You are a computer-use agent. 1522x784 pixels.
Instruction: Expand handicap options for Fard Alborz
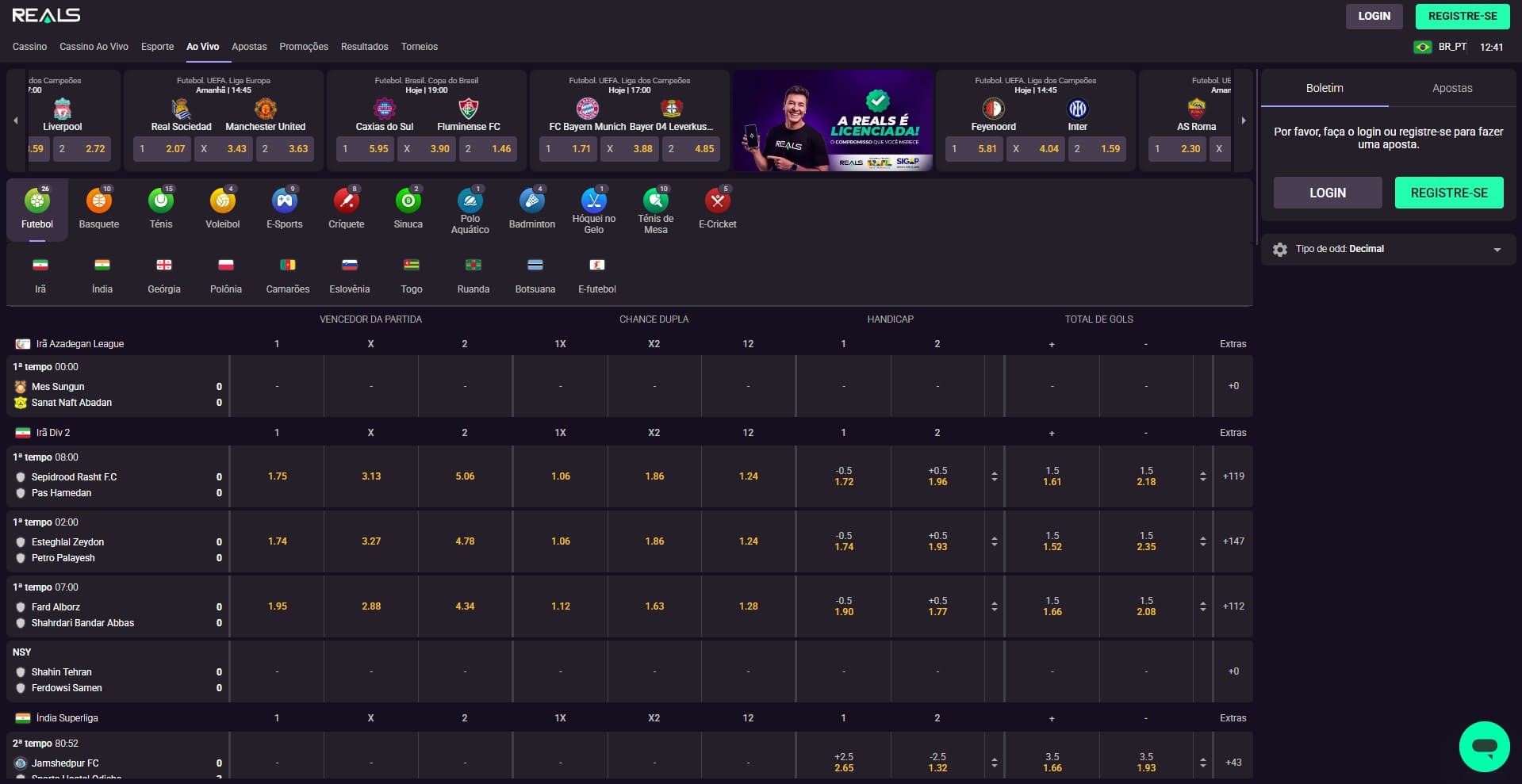(x=994, y=606)
